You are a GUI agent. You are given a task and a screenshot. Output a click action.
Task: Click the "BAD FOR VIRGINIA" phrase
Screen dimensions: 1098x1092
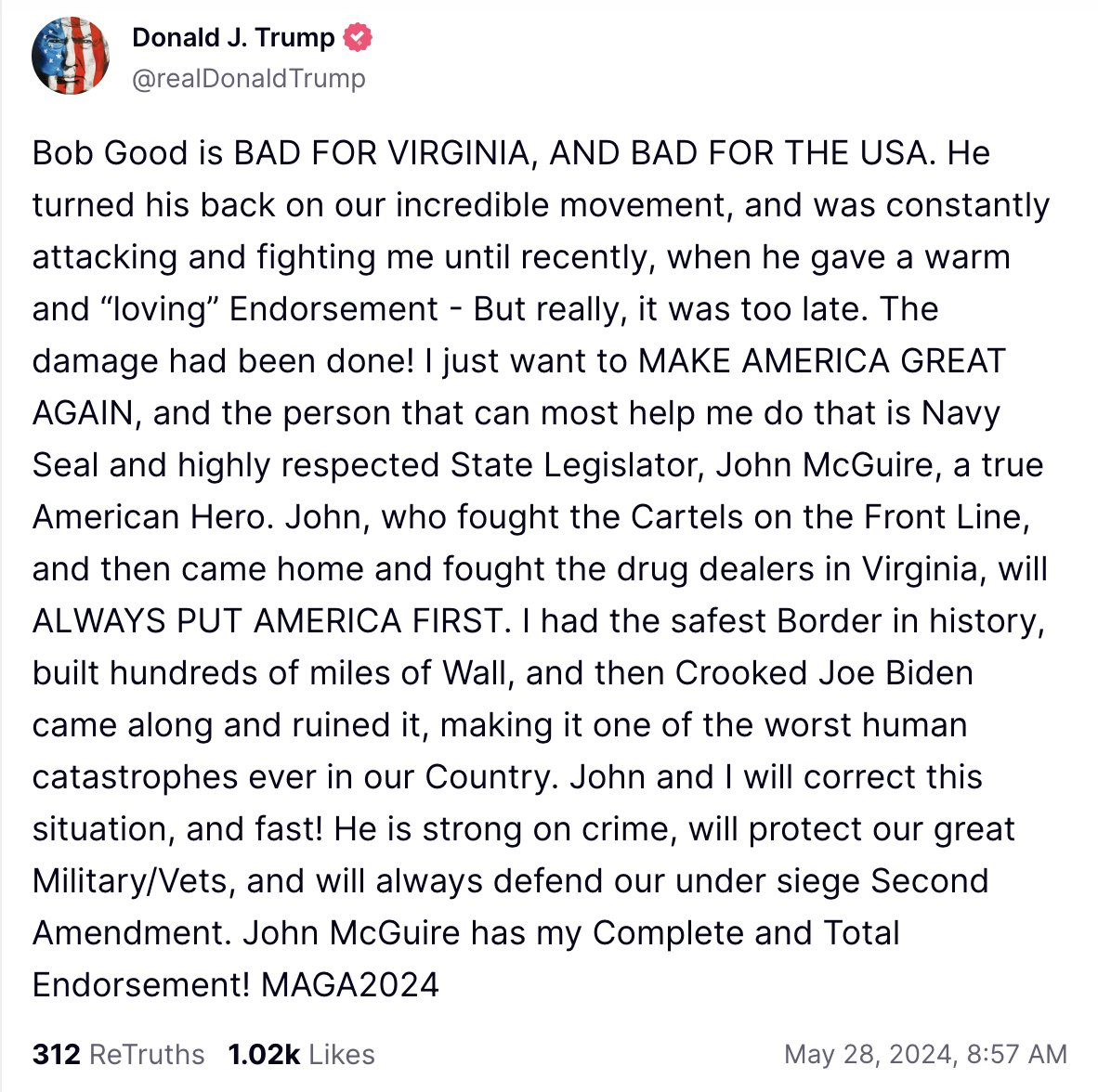click(381, 153)
